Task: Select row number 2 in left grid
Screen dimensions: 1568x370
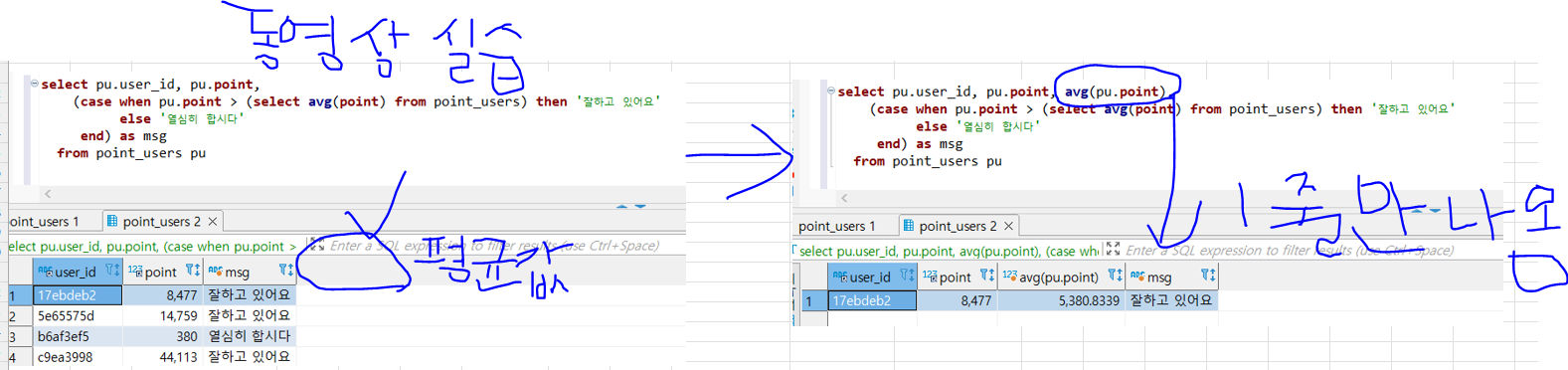Action: coord(19,315)
